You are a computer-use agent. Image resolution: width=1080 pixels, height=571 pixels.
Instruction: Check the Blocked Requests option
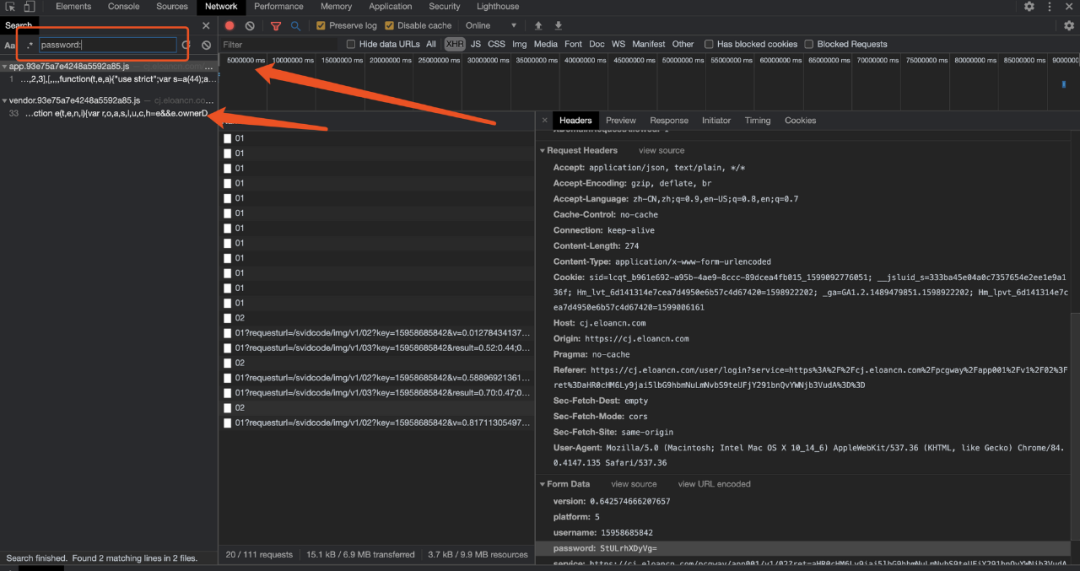click(809, 44)
